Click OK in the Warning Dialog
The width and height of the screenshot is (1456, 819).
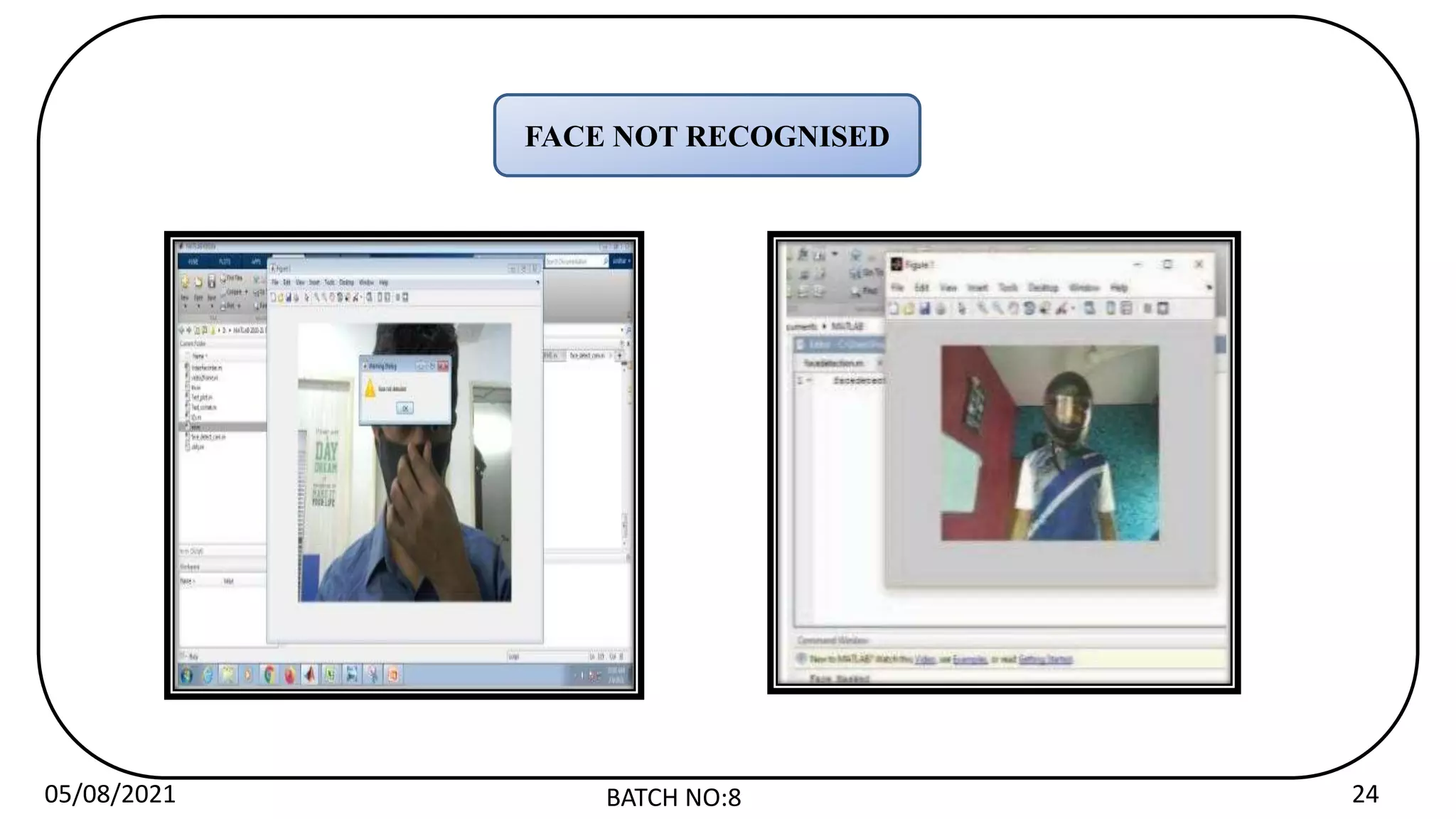tap(405, 408)
